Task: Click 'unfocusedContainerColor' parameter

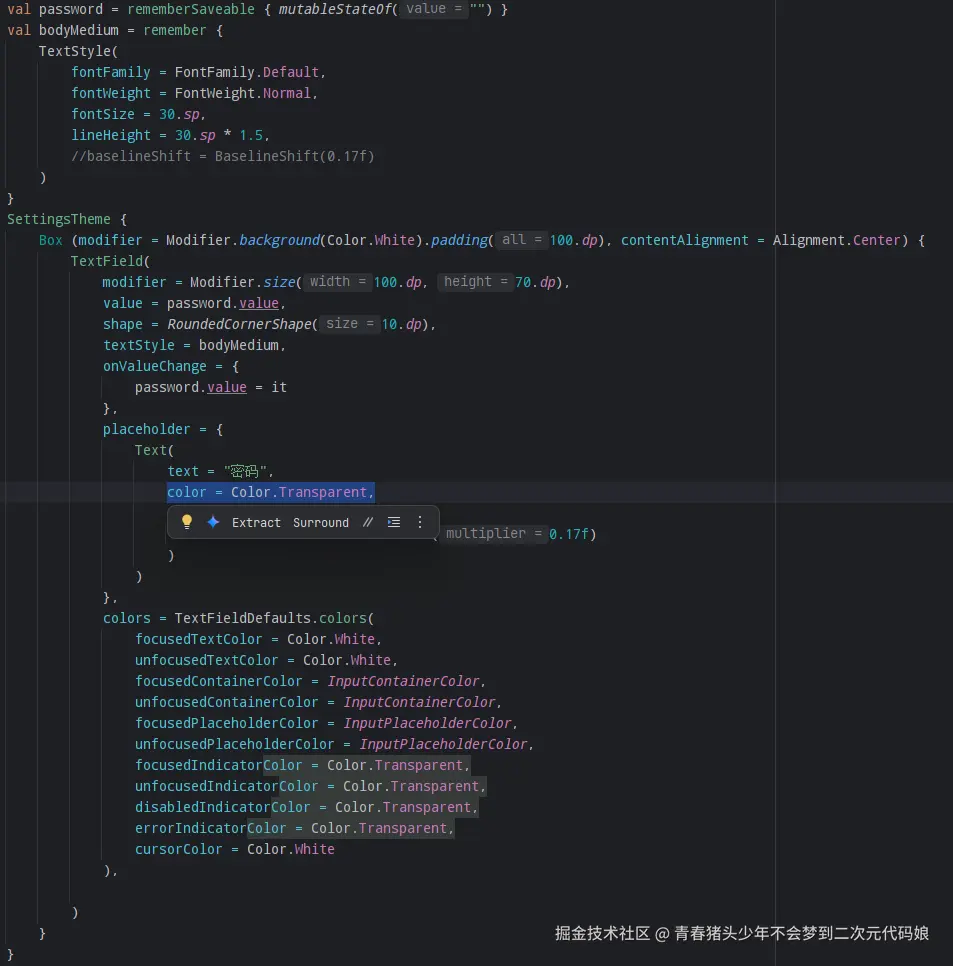Action: 227,702
